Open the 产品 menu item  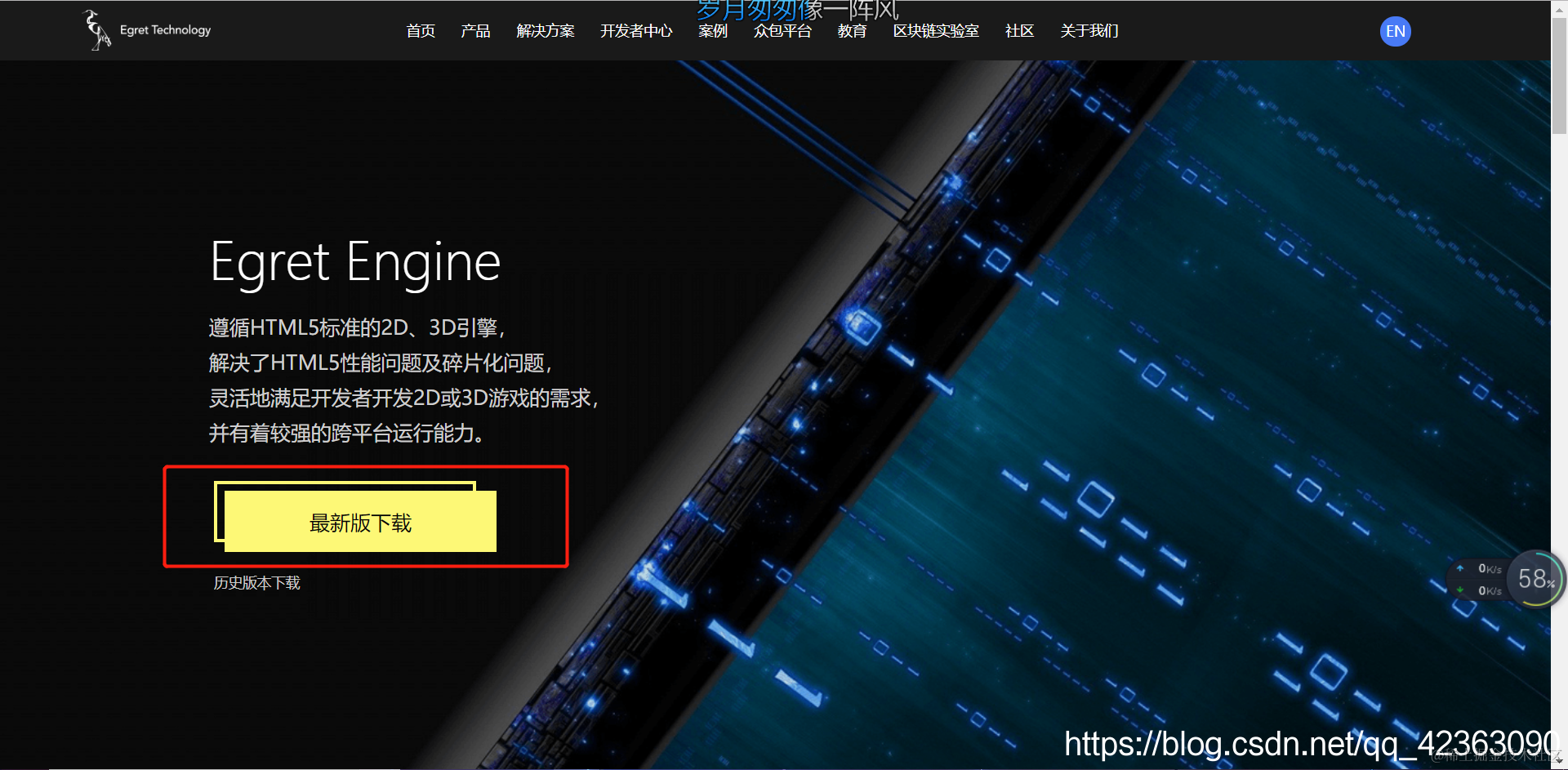475,31
